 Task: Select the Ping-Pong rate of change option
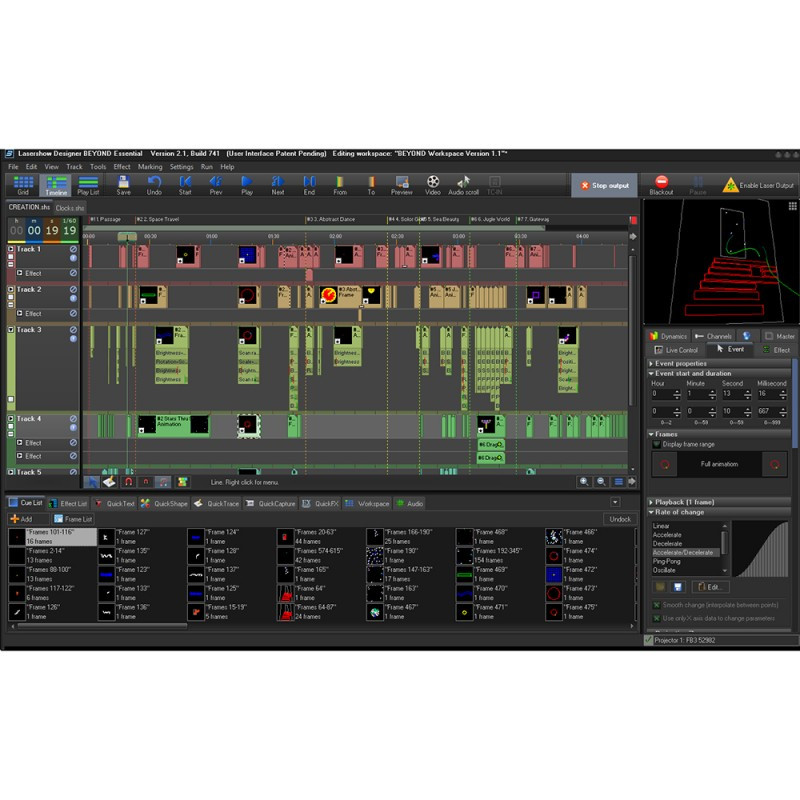pos(667,561)
